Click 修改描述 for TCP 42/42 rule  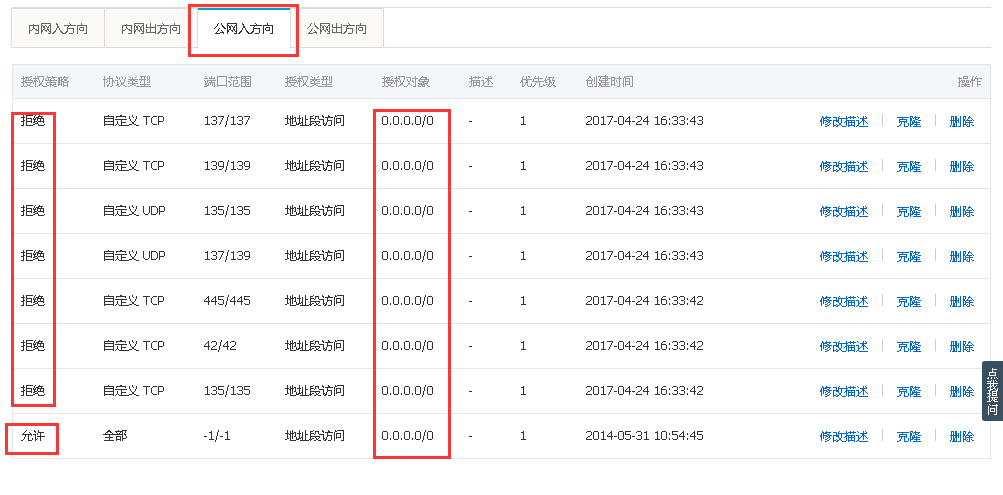(x=844, y=346)
